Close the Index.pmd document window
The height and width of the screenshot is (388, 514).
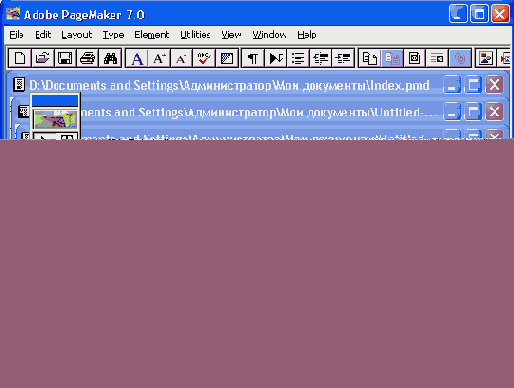[x=494, y=85]
